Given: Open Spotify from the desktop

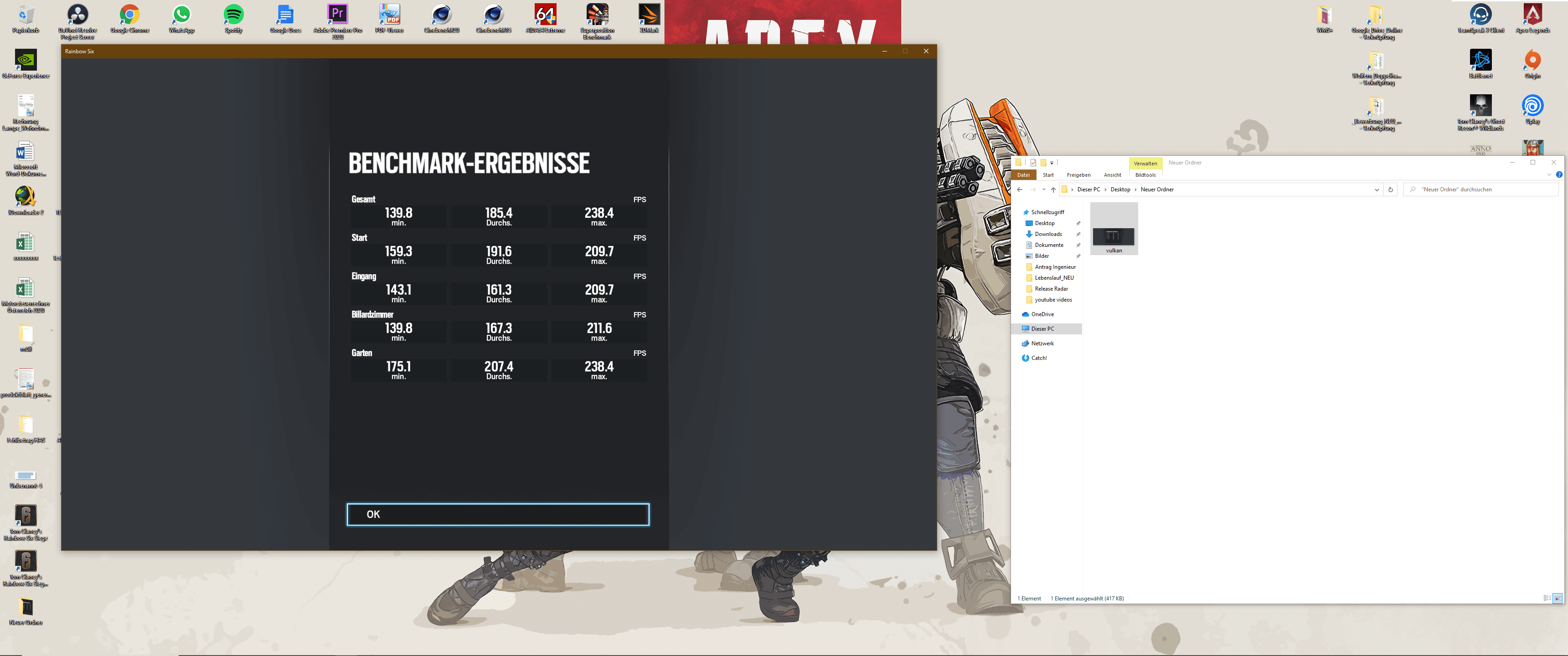Looking at the screenshot, I should pos(233,18).
